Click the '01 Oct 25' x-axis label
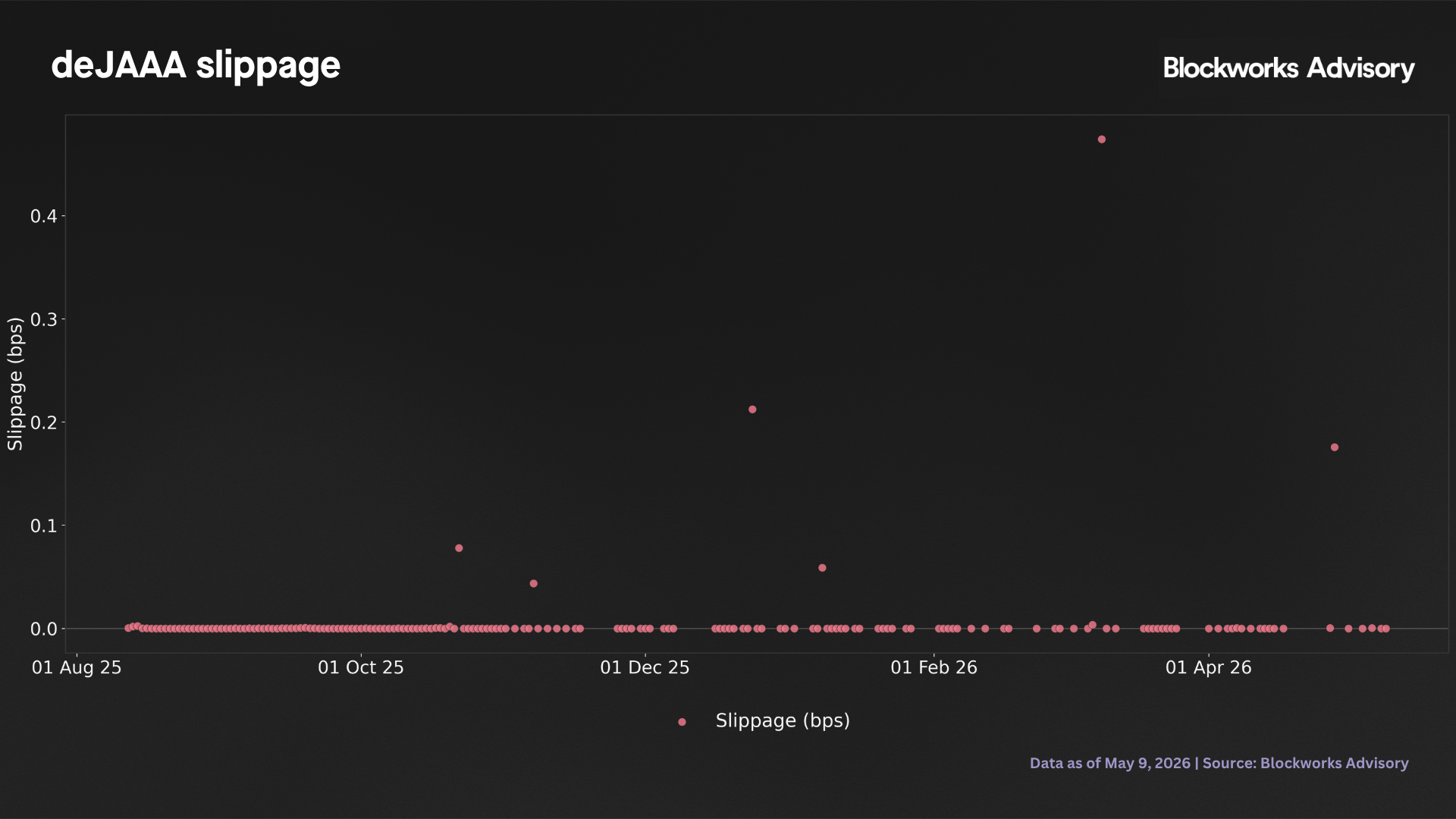The width and height of the screenshot is (1456, 819). tap(361, 668)
